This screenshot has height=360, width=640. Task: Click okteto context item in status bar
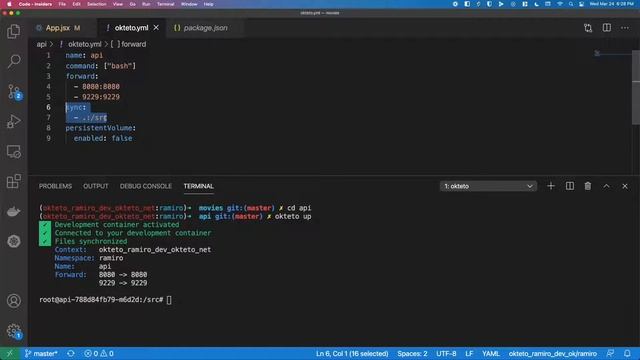pyautogui.click(x=552, y=353)
